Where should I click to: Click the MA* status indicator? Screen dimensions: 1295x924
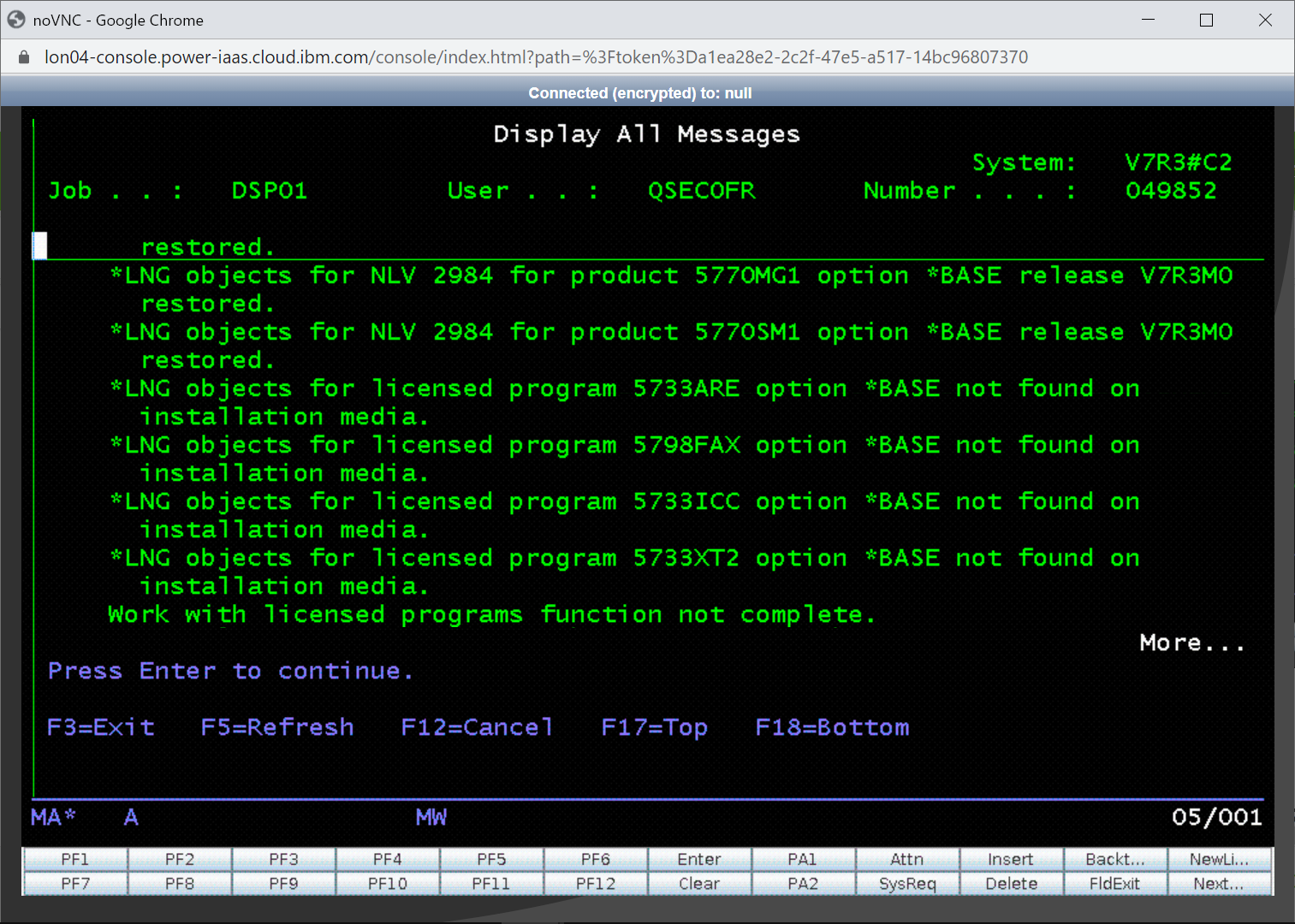pos(53,817)
